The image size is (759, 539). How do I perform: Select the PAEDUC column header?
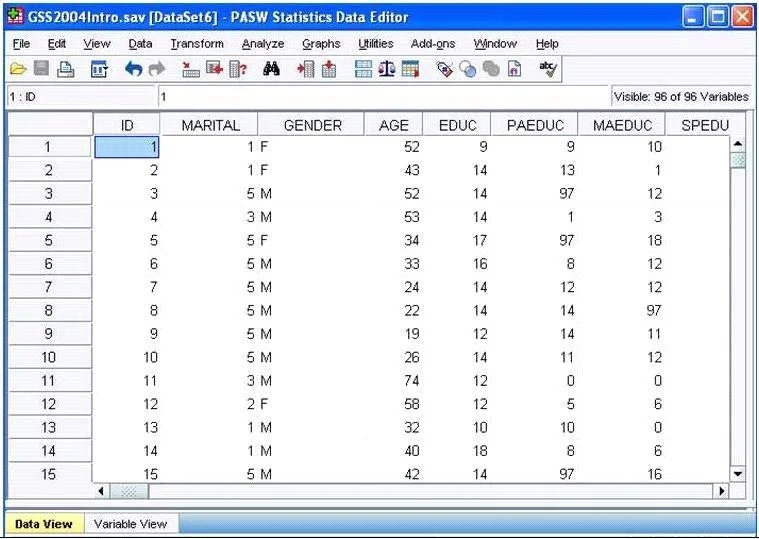pyautogui.click(x=535, y=125)
